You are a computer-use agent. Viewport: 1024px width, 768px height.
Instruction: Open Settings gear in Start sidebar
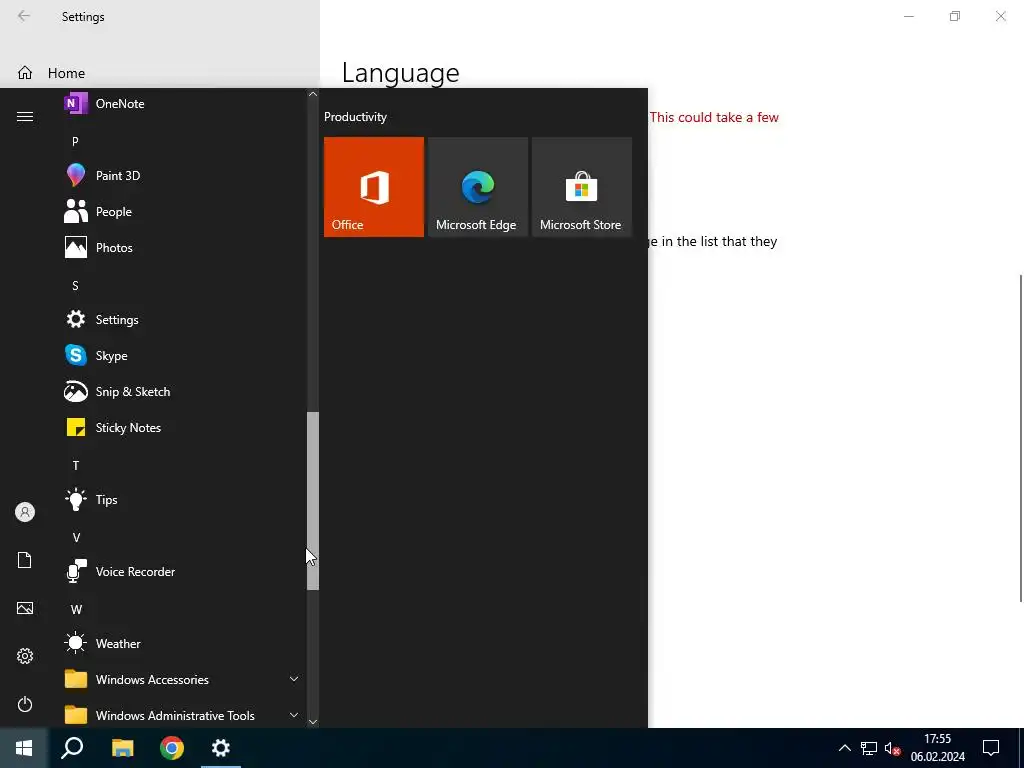[25, 656]
